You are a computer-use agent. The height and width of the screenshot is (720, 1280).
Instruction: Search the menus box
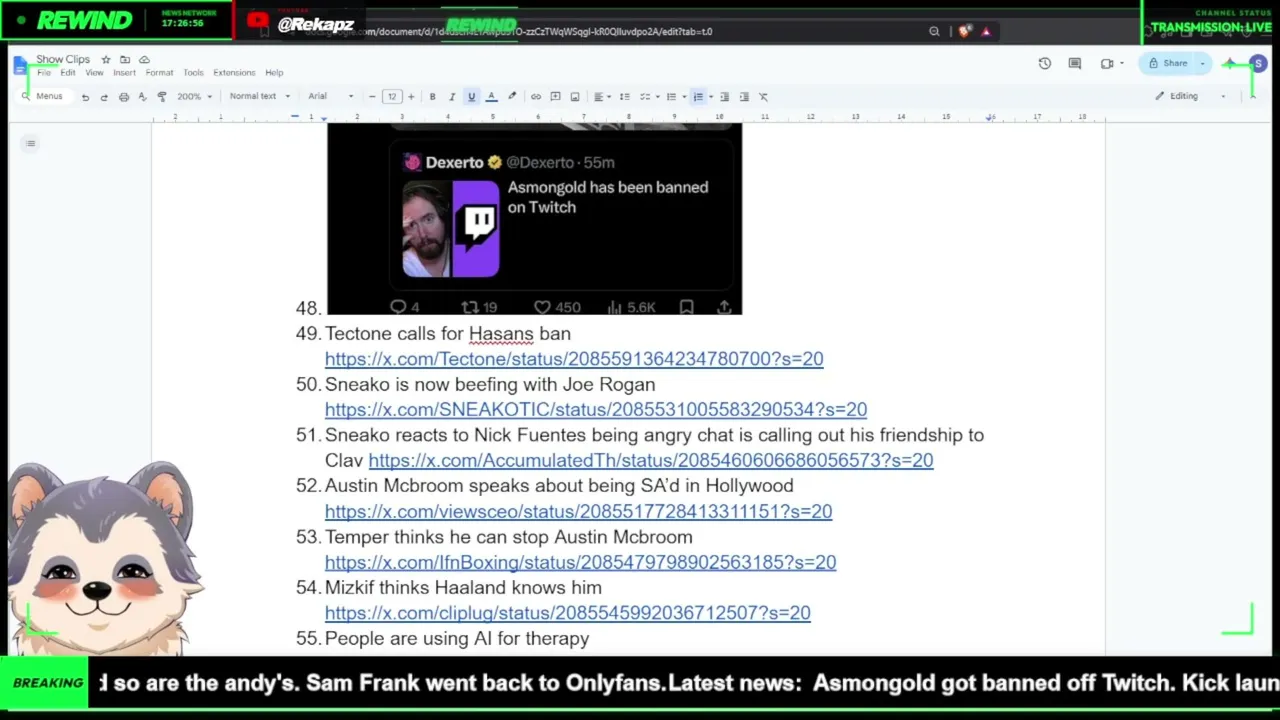[43, 96]
